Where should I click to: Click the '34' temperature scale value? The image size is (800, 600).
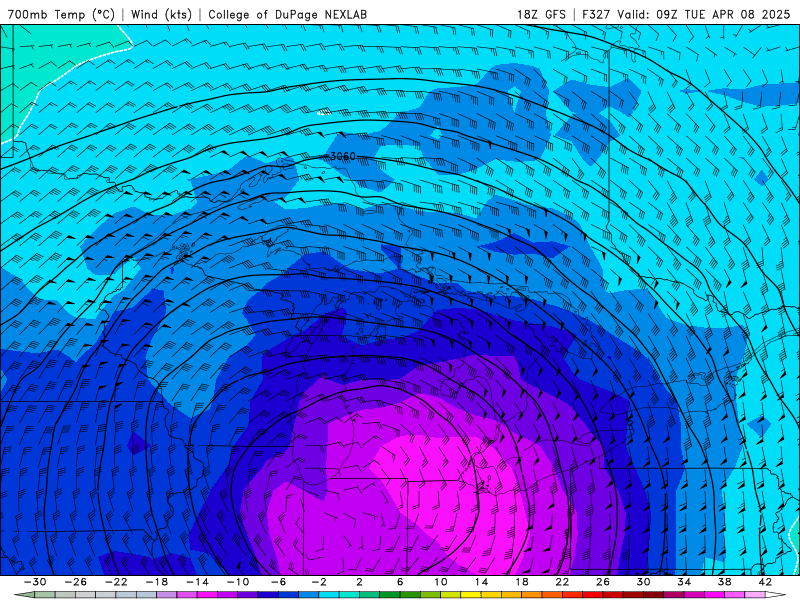tap(684, 582)
